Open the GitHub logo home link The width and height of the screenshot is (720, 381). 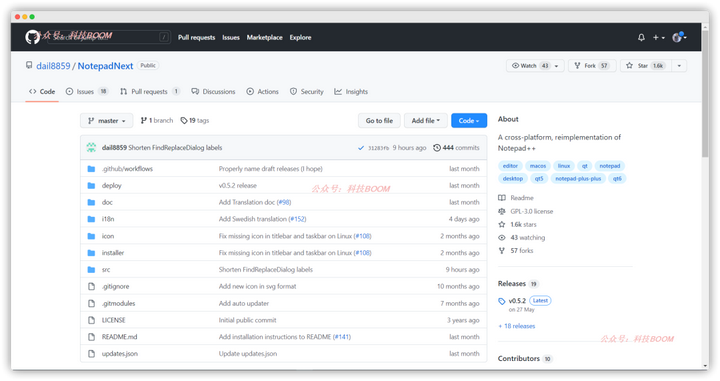pyautogui.click(x=32, y=37)
